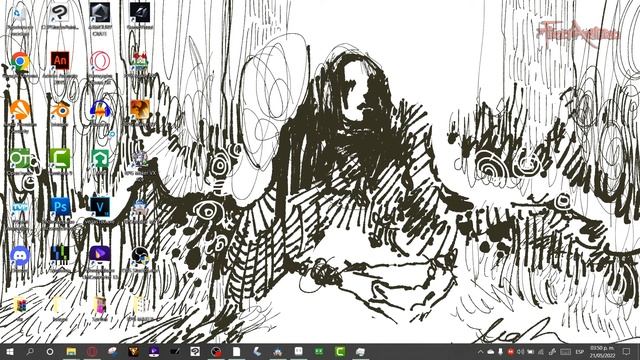Switch to Clip Studio Paint taskbar icon

click(x=195, y=351)
